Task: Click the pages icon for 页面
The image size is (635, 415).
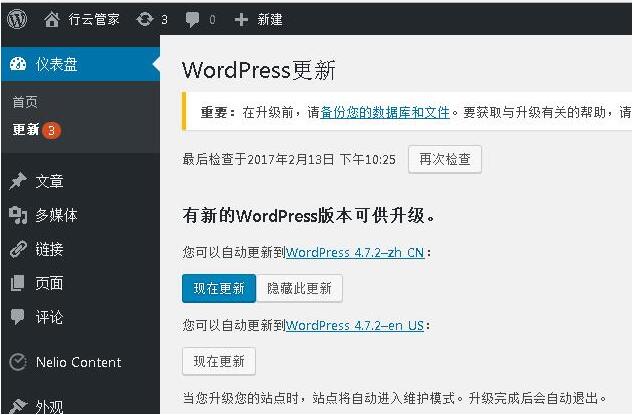Action: (18, 283)
